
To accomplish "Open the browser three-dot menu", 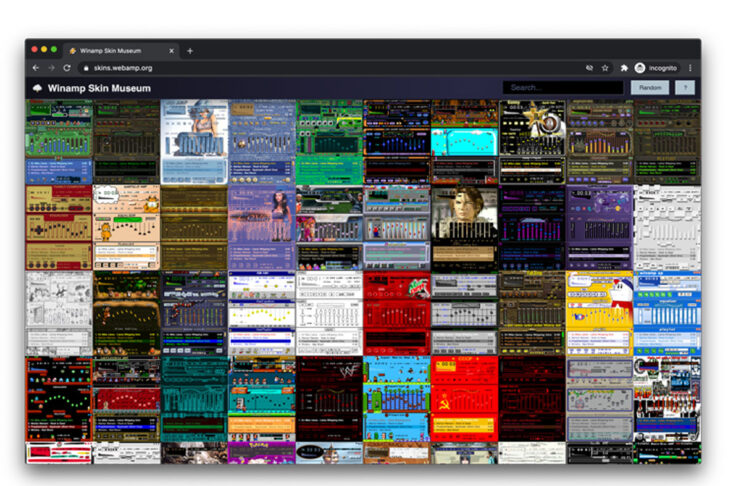I will pos(690,68).
